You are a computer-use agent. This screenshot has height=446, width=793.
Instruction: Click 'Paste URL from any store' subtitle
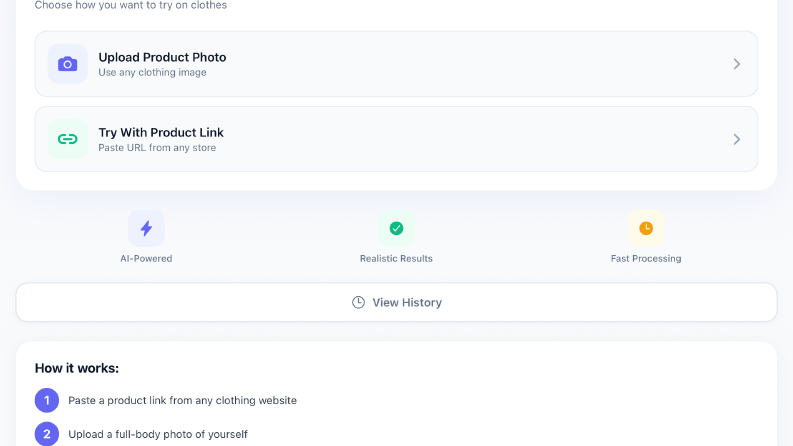tap(157, 148)
